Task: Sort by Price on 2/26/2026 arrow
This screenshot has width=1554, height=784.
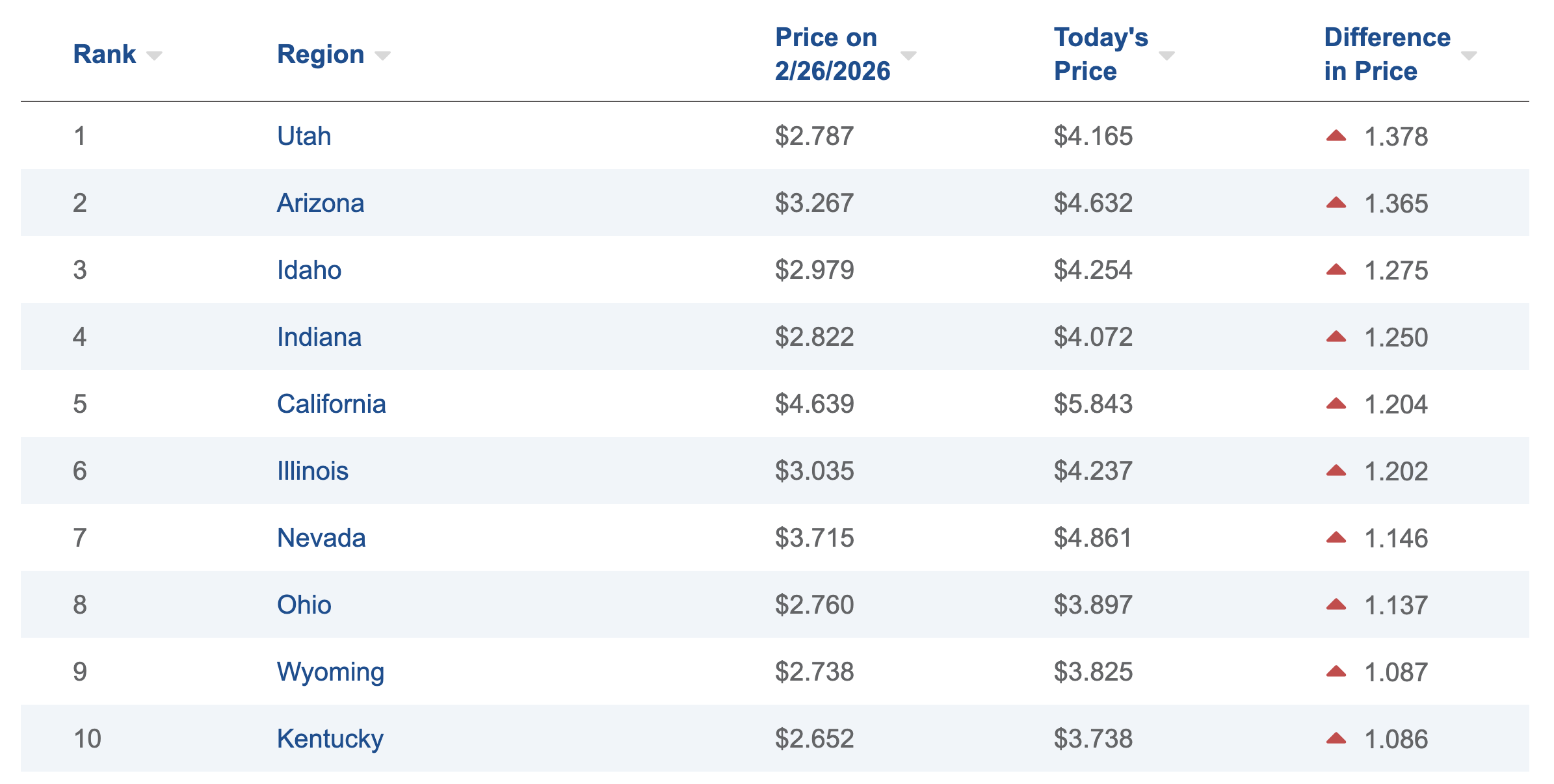Action: click(908, 56)
